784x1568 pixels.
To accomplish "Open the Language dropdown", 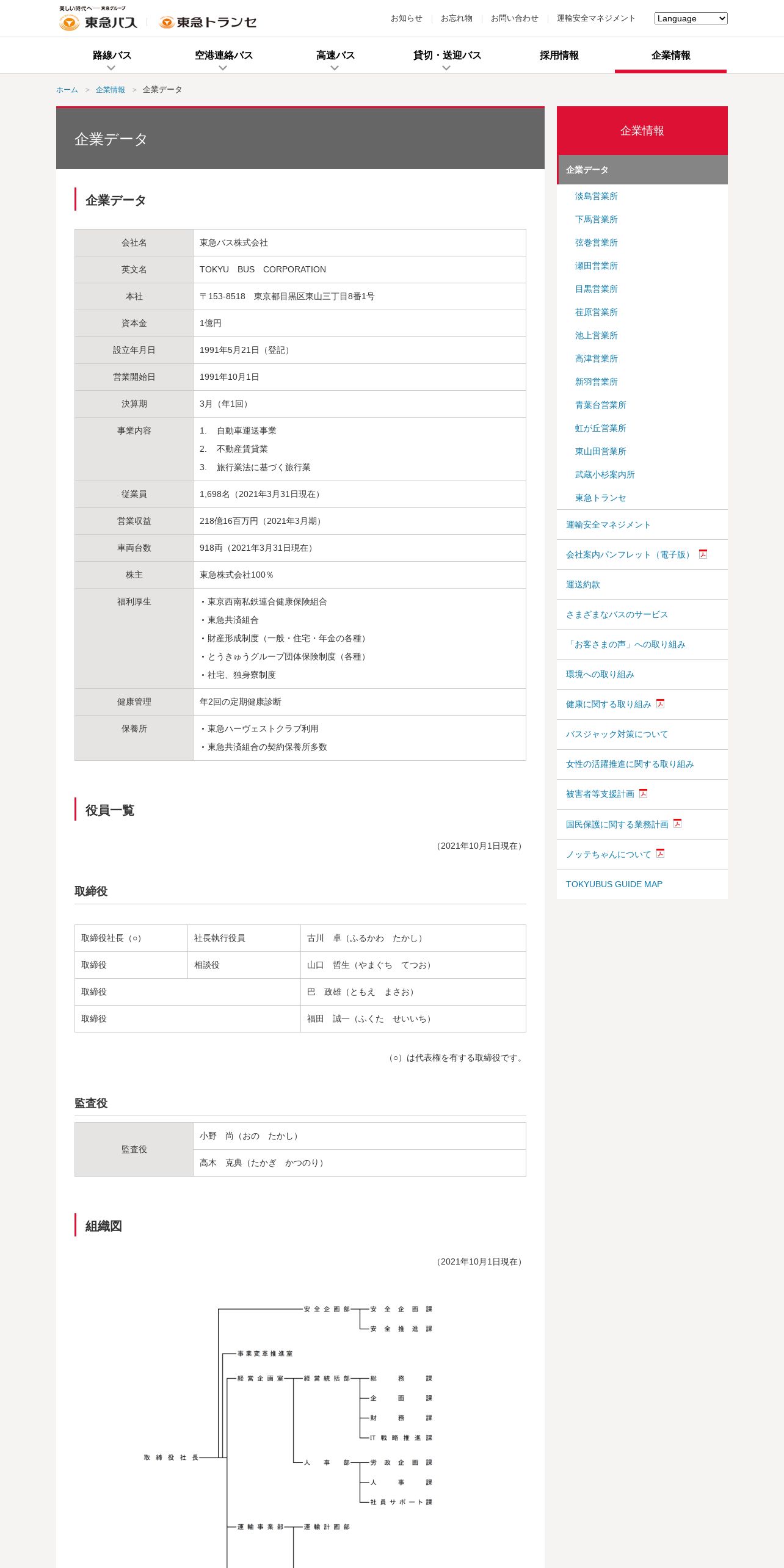I will point(691,18).
